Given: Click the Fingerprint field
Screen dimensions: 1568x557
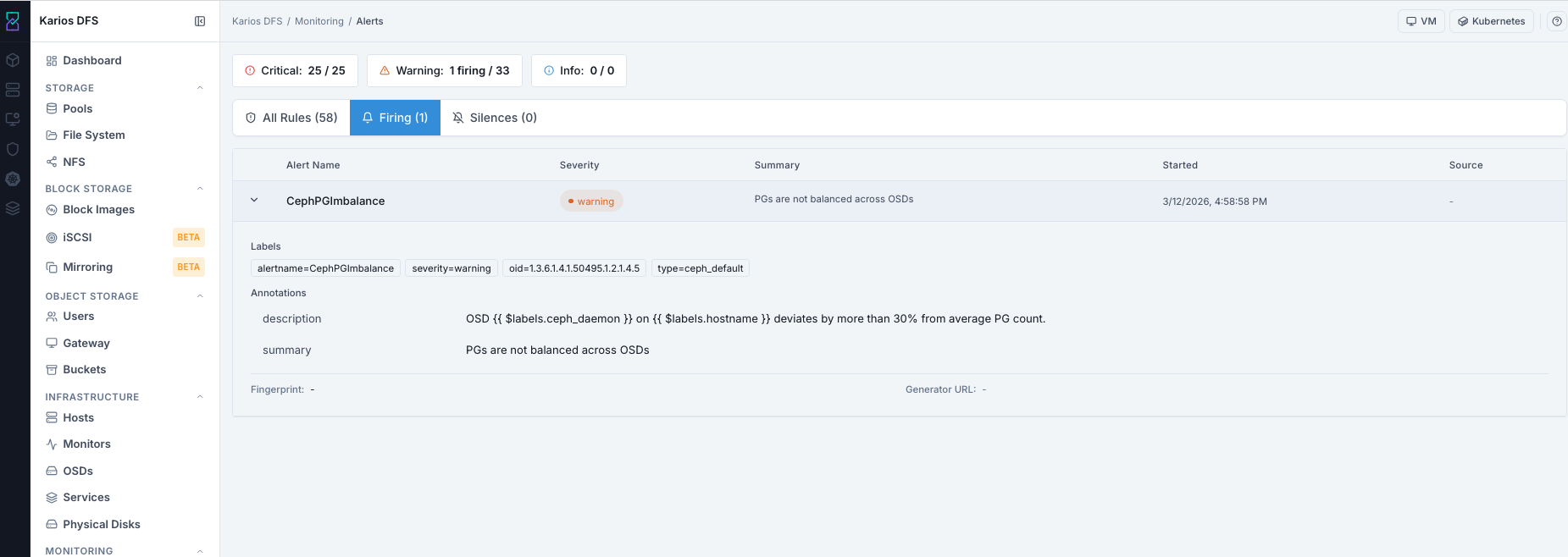Looking at the screenshot, I should [283, 389].
